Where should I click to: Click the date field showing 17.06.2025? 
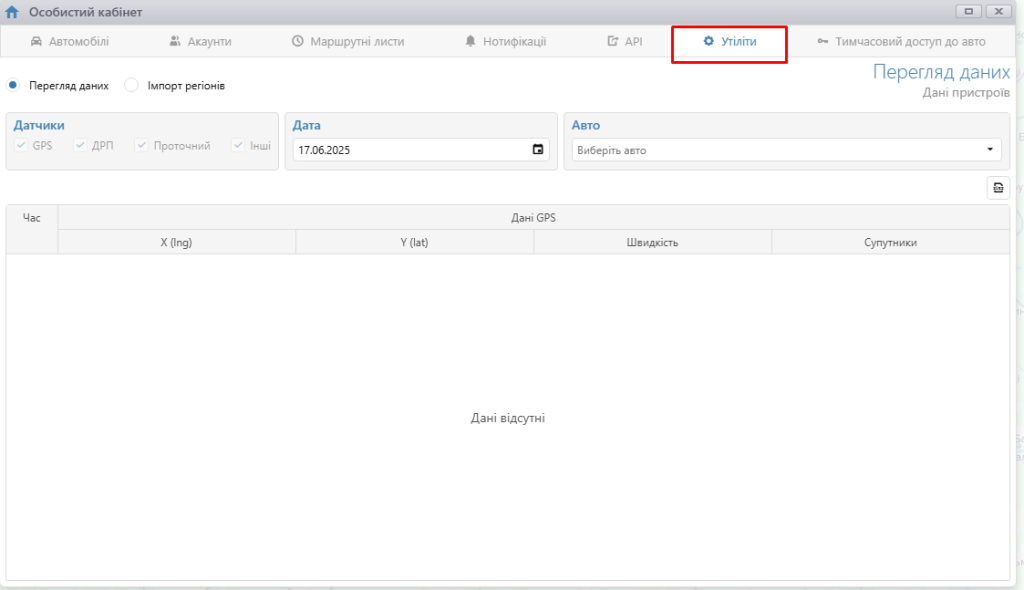(421, 150)
